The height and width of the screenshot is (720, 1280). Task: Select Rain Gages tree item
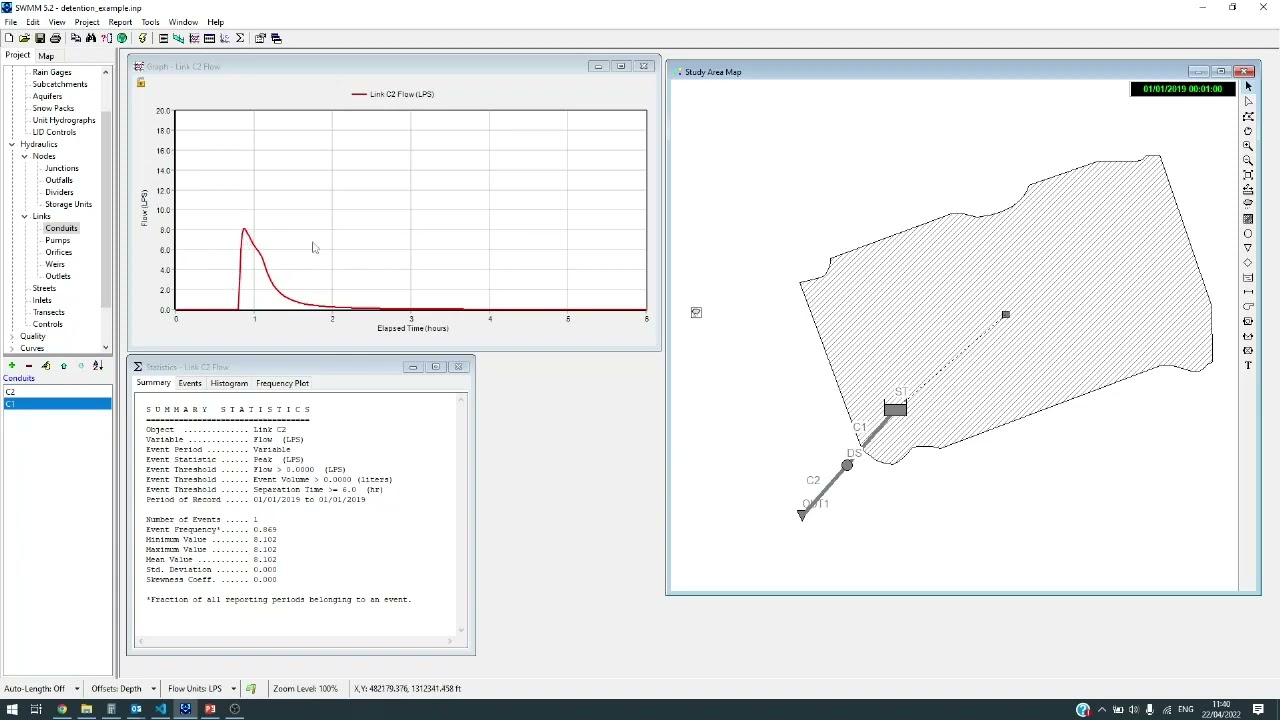52,72
